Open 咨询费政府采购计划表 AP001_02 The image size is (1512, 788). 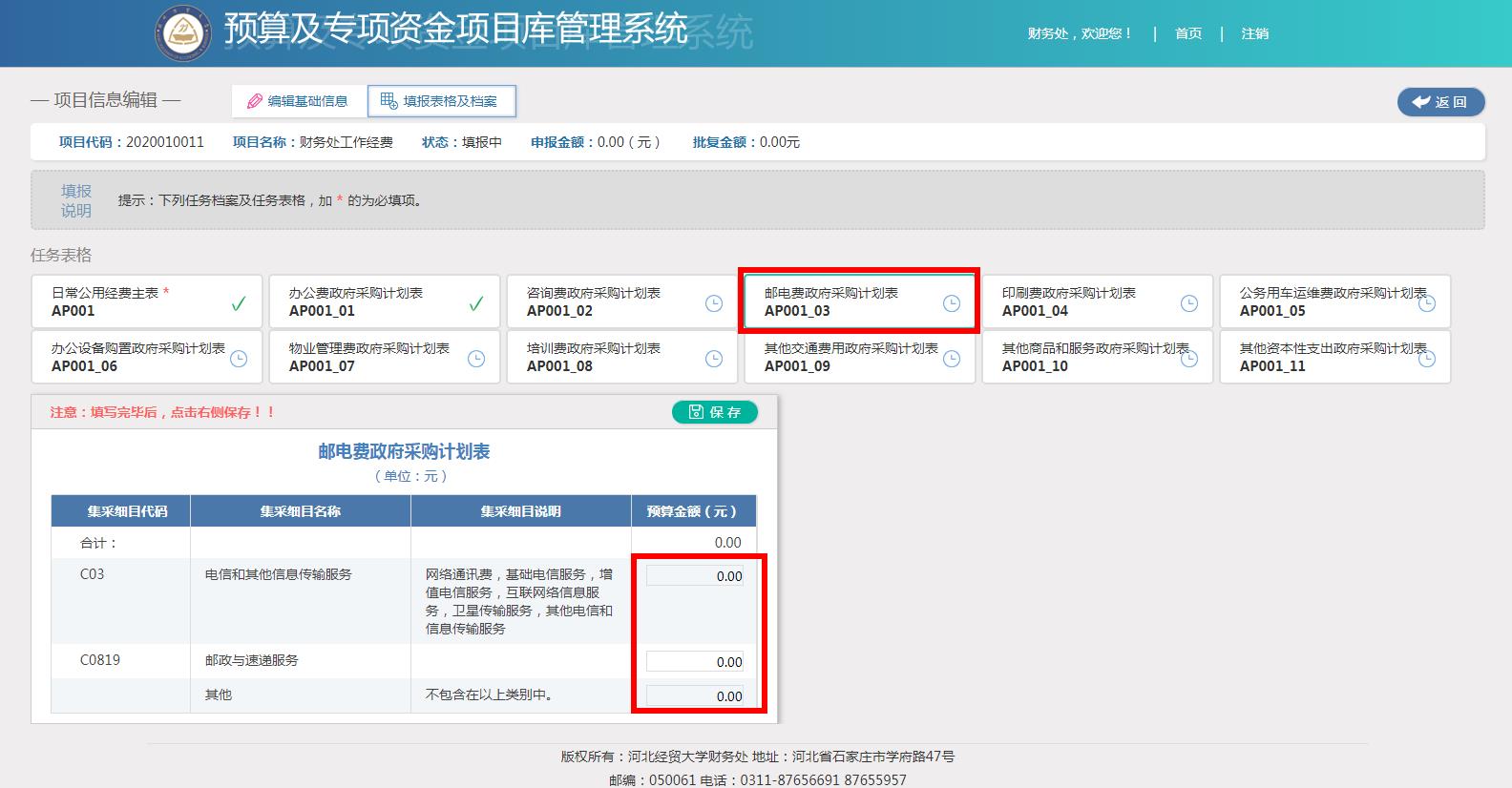(621, 302)
